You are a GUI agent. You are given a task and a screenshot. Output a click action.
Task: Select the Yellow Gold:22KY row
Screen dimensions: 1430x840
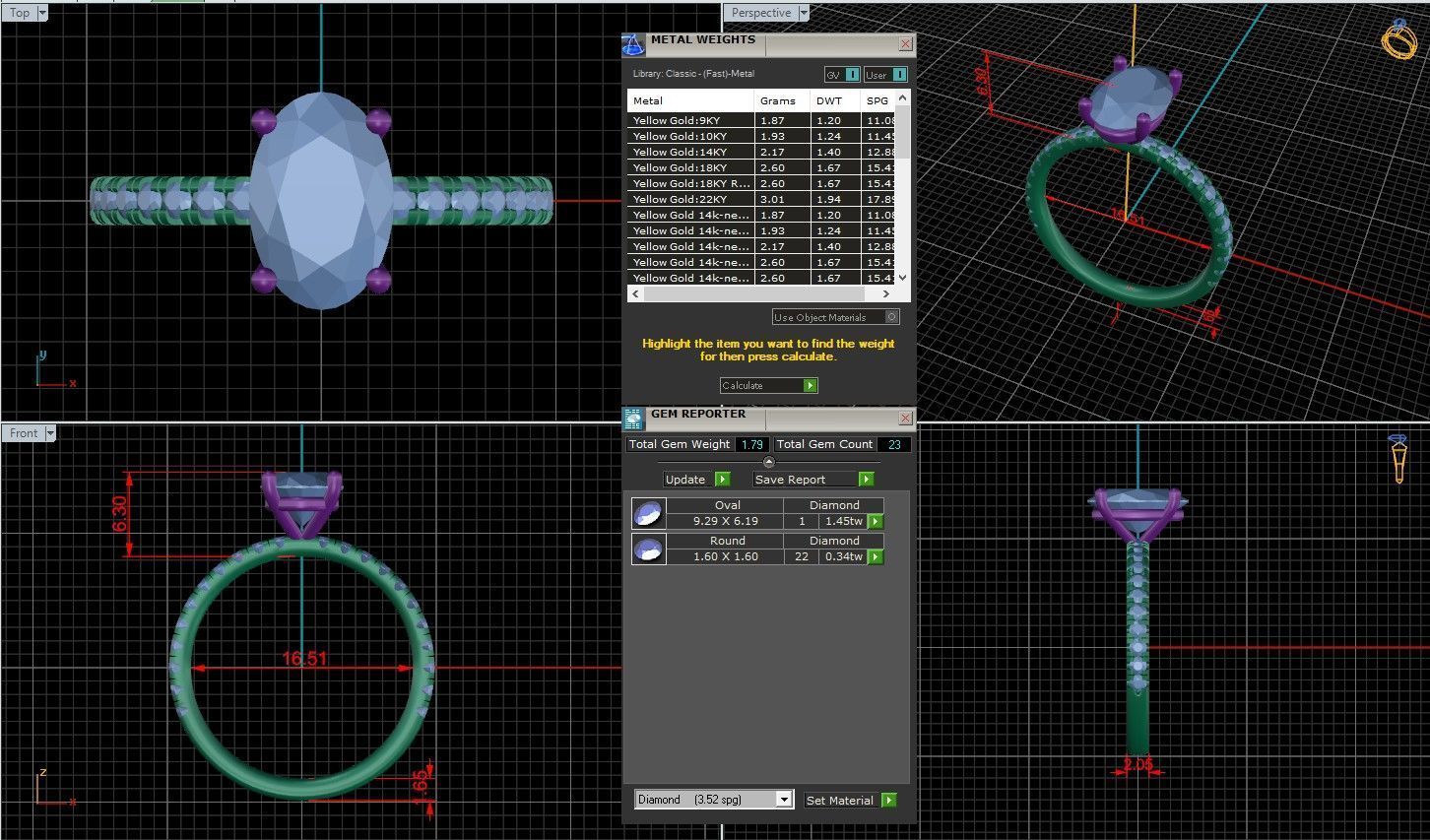(761, 199)
